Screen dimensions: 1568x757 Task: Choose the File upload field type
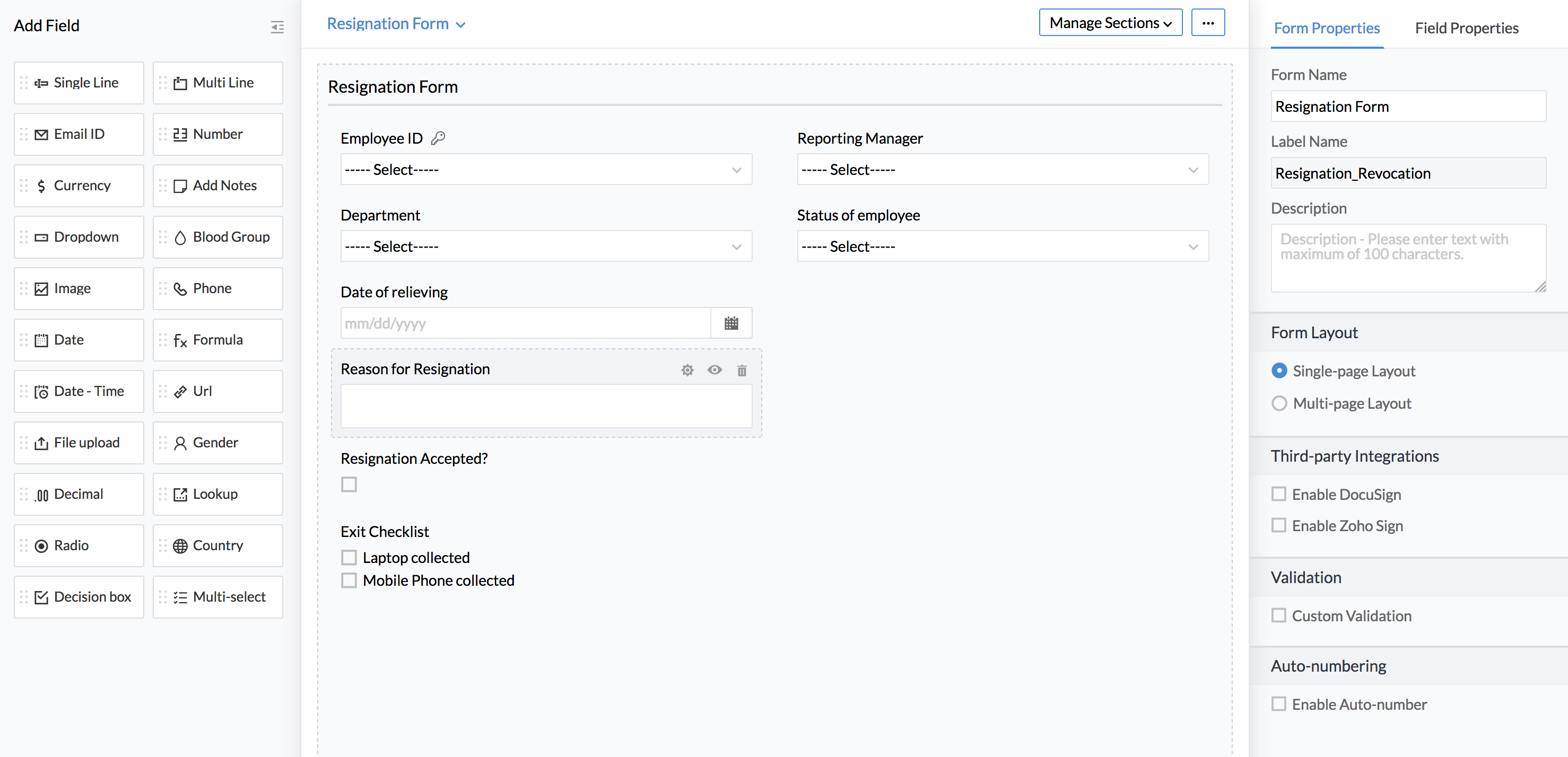(79, 443)
